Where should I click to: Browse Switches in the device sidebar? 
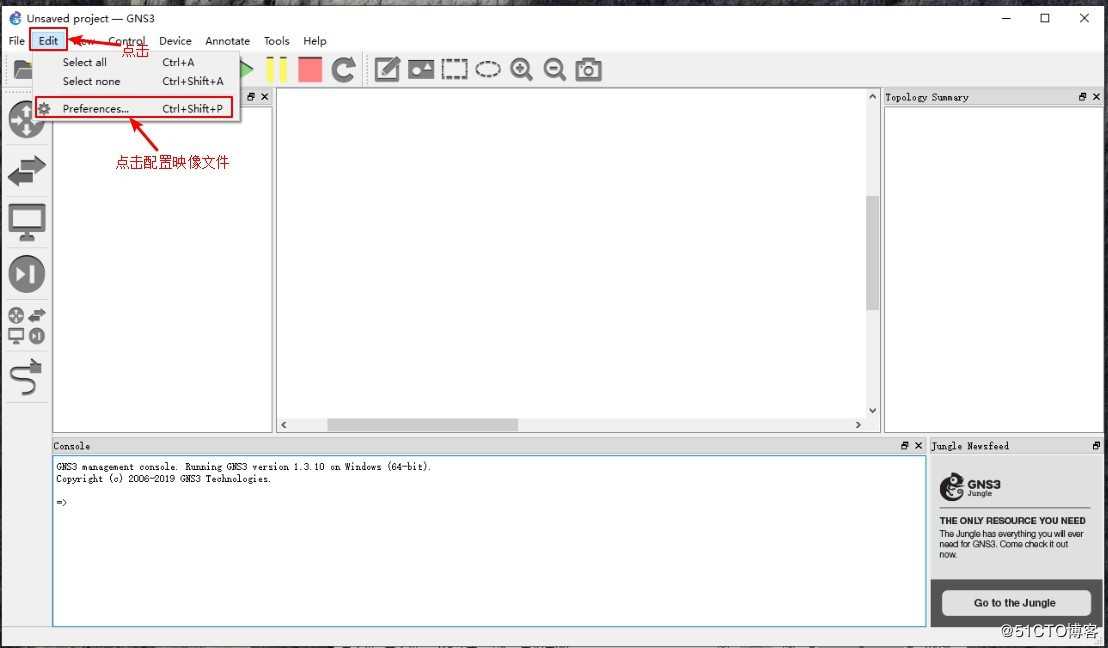click(x=27, y=171)
